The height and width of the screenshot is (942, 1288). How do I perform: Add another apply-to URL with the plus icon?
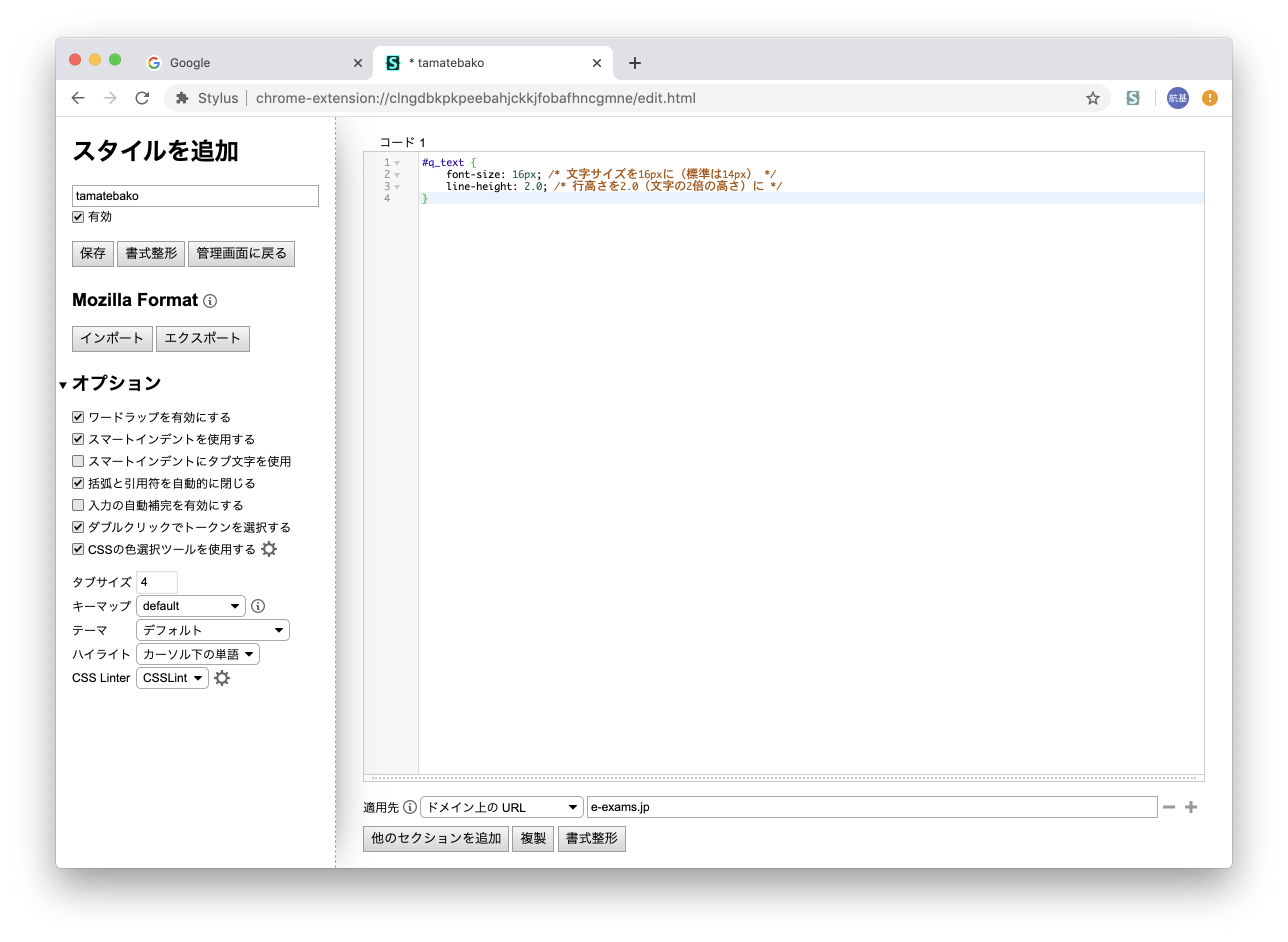(1191, 806)
